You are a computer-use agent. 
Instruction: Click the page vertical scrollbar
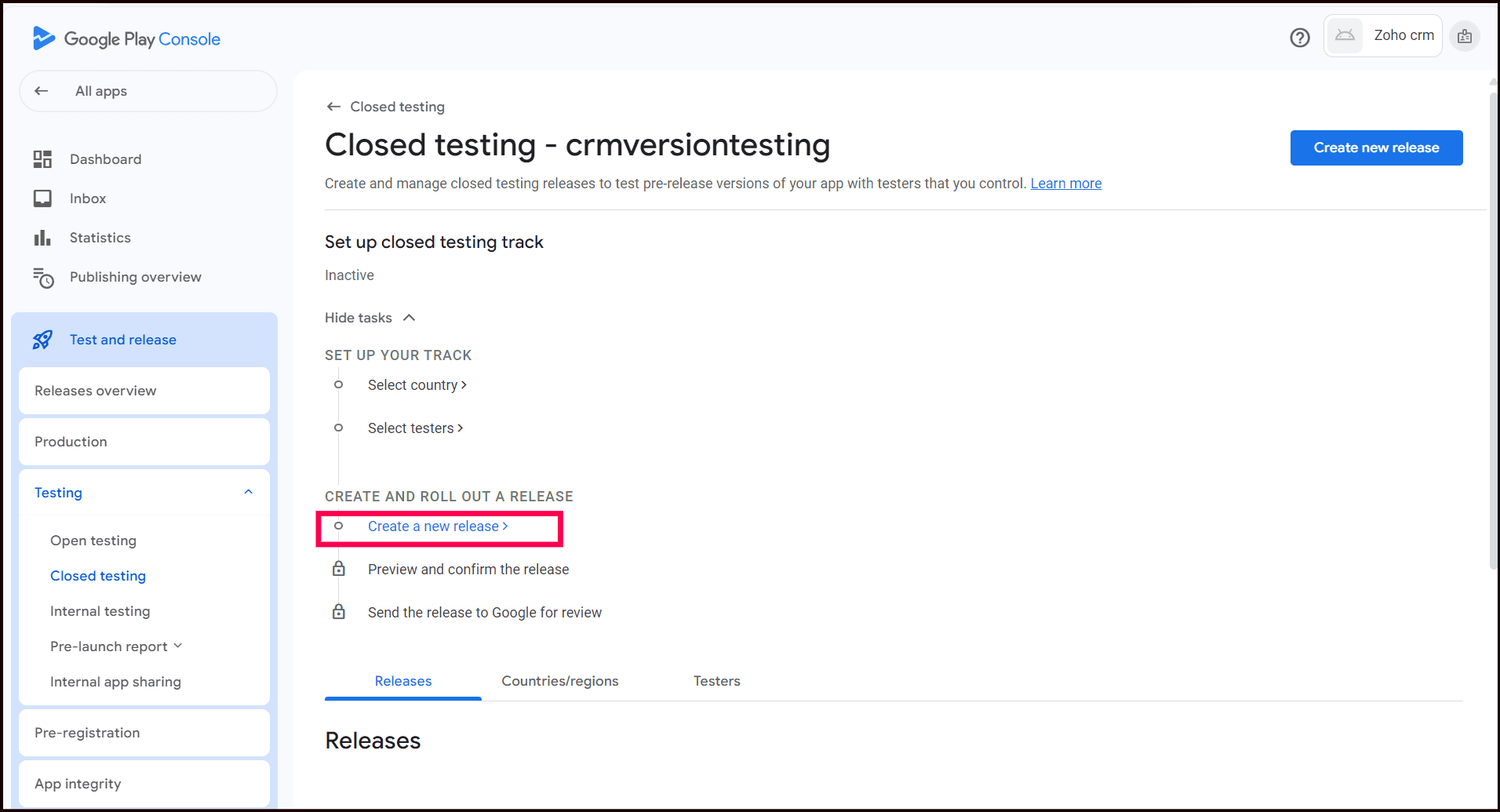(x=1493, y=330)
